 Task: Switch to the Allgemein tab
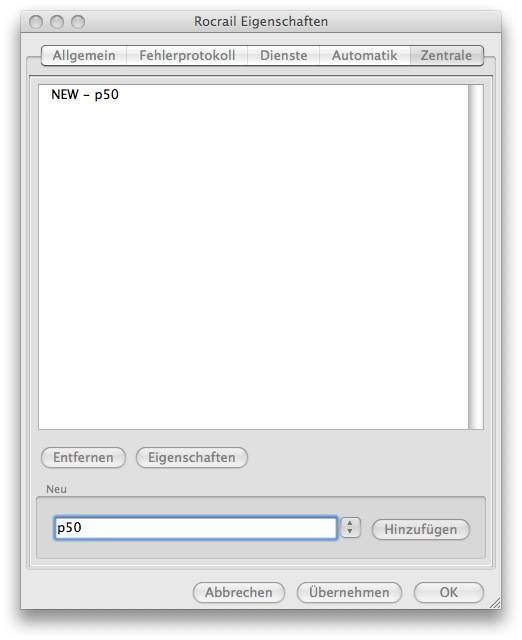pos(84,56)
